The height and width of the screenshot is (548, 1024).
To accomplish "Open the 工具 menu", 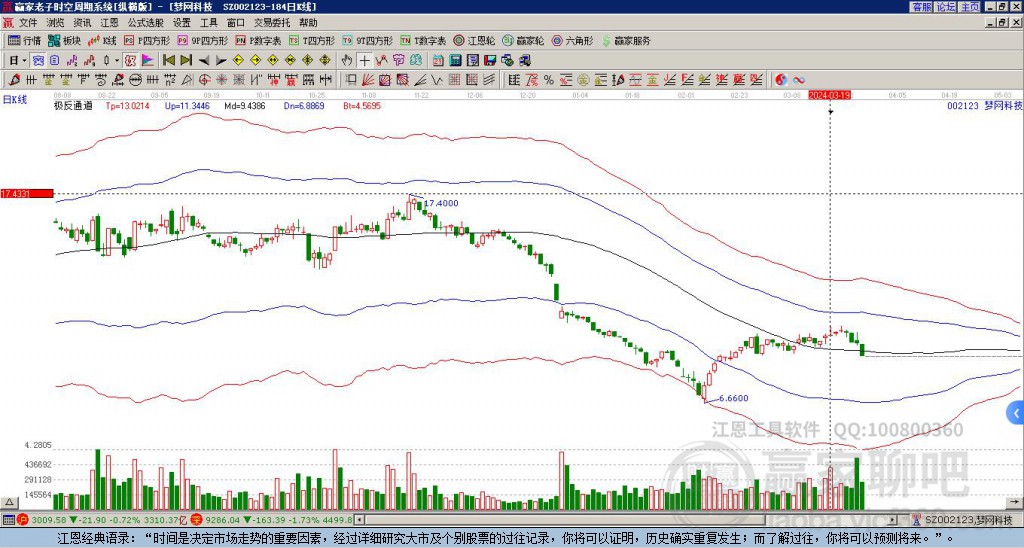I will pos(209,23).
